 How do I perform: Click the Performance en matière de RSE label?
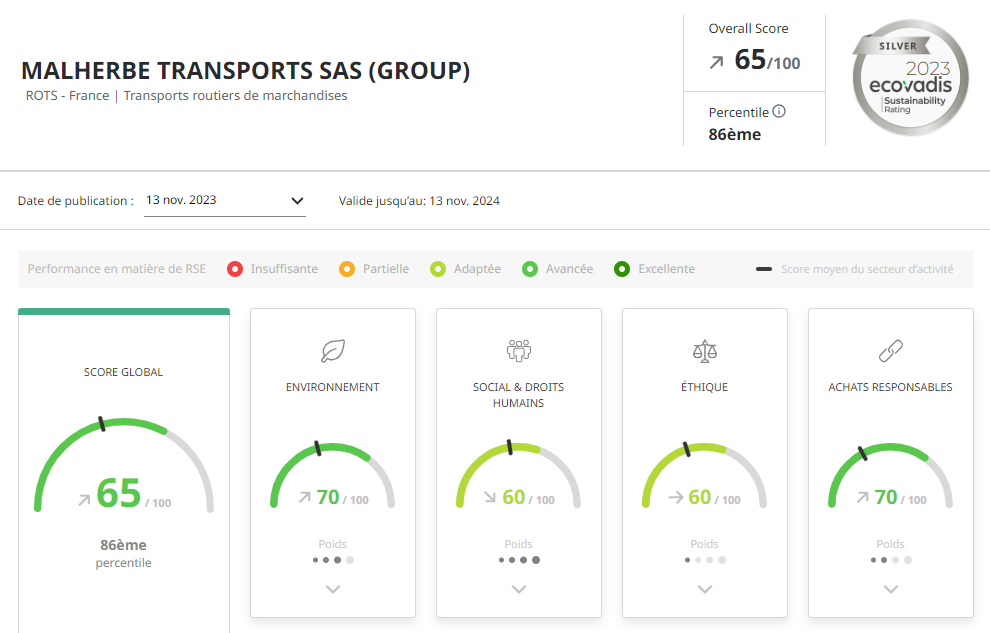117,269
